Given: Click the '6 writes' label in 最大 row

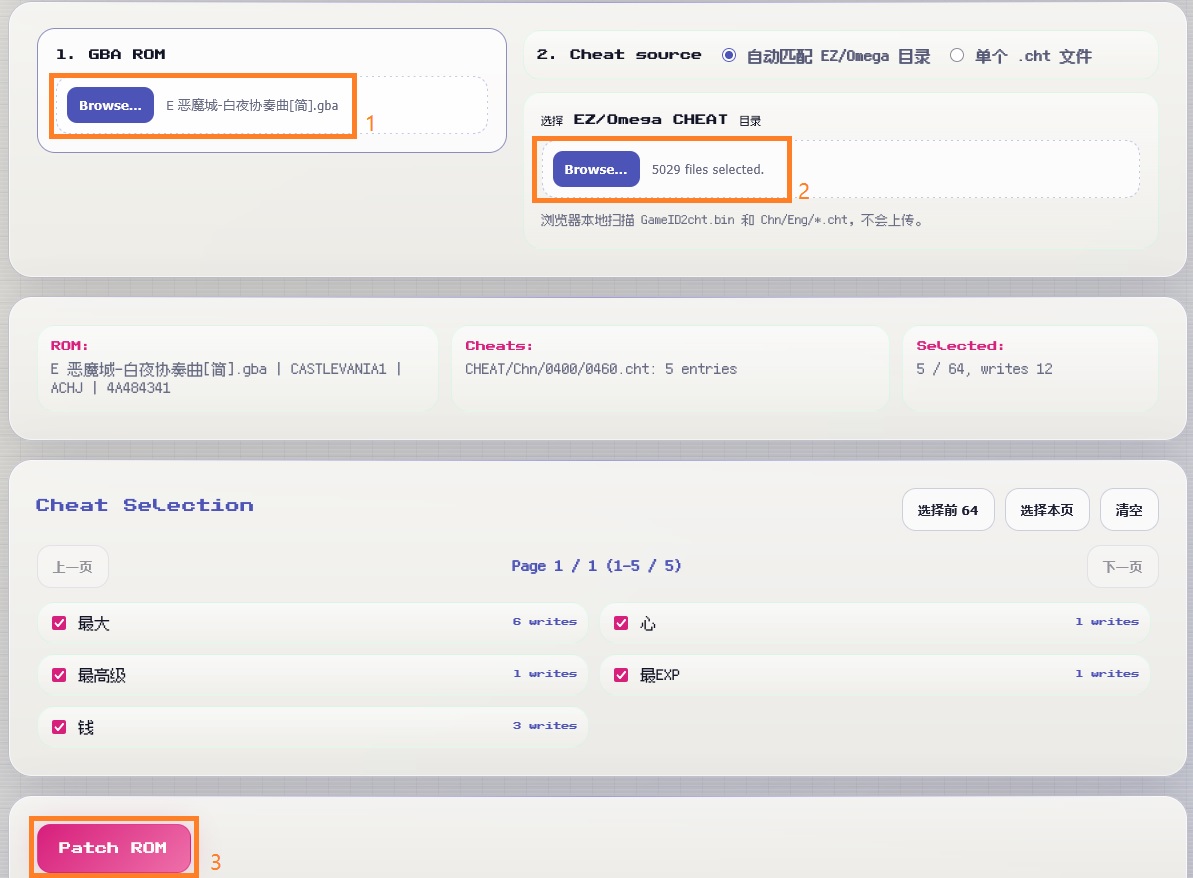Looking at the screenshot, I should (x=545, y=622).
